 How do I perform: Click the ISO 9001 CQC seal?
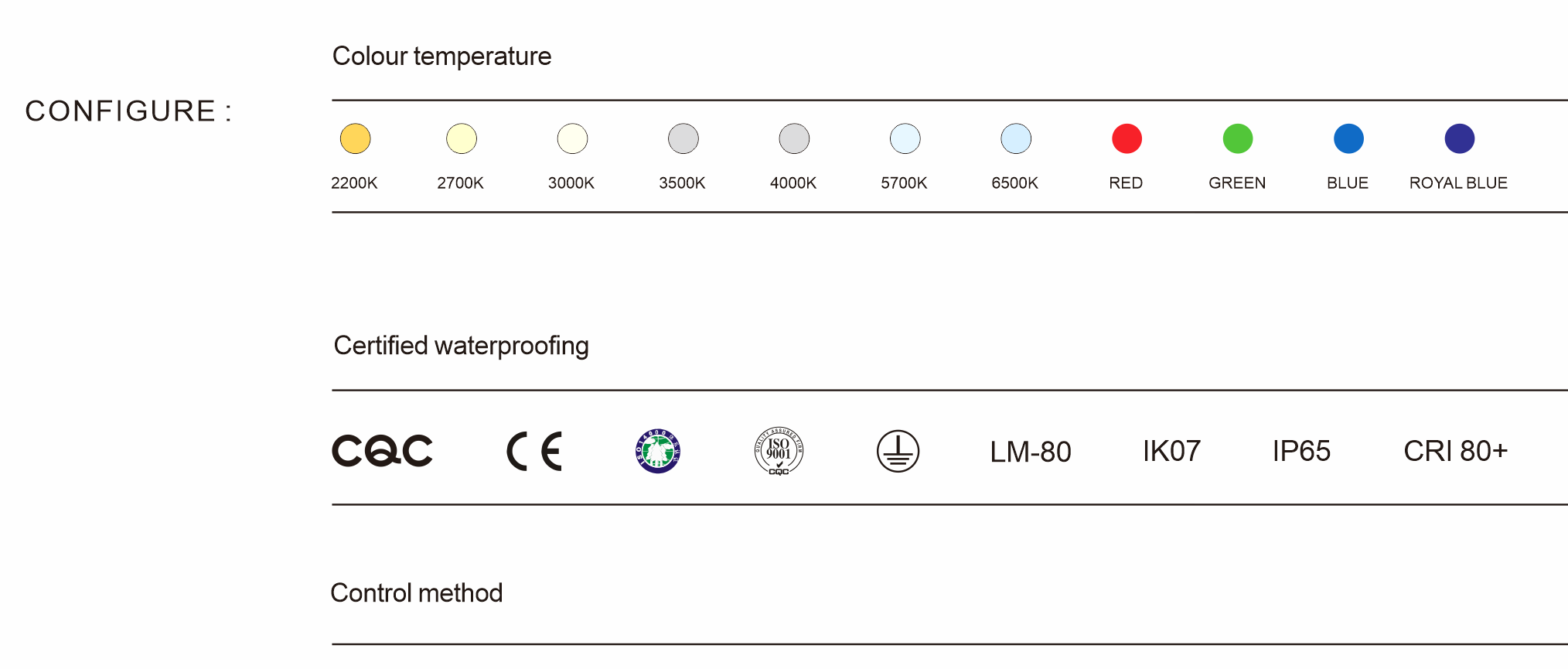779,451
